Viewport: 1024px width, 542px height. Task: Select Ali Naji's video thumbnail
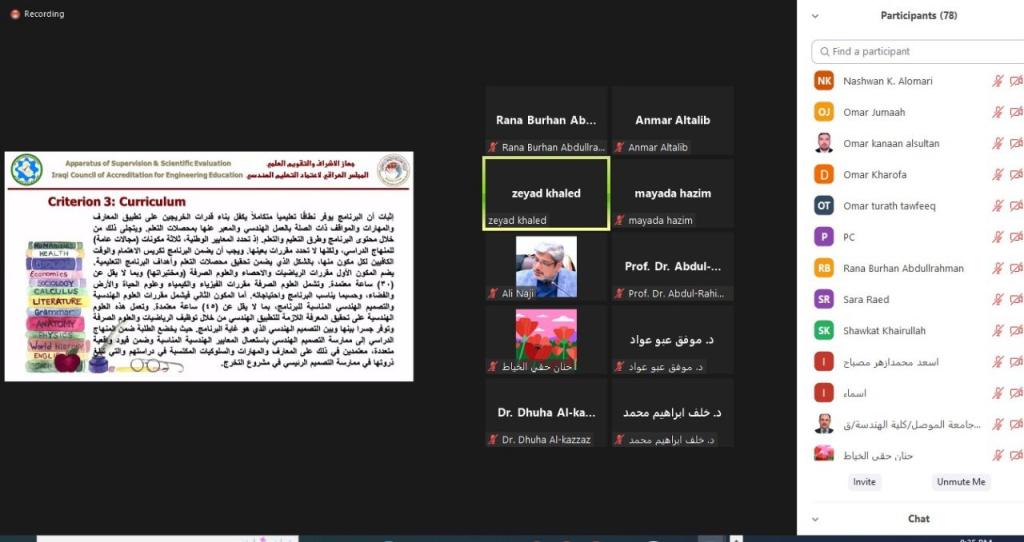546,267
